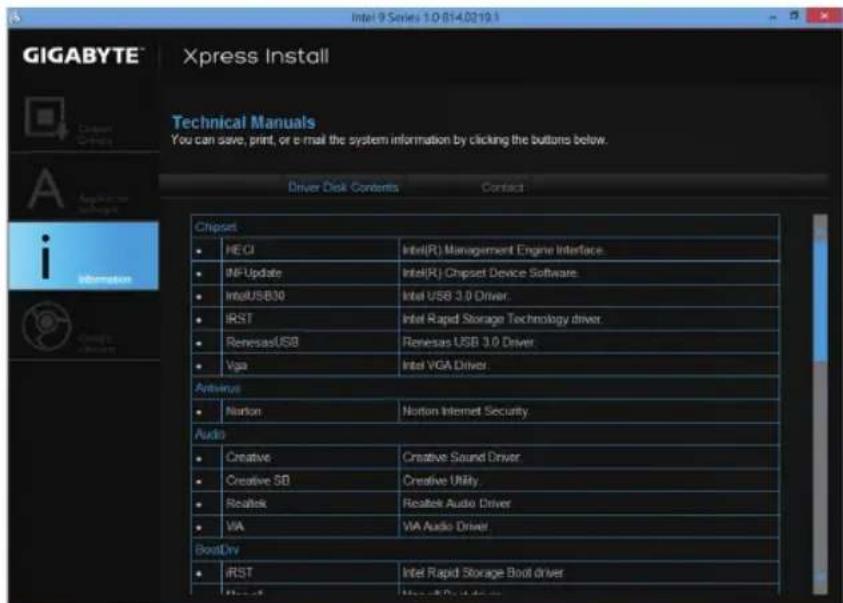The height and width of the screenshot is (603, 843).
Task: Click Creative Sound Driver description
Action: [x=461, y=458]
